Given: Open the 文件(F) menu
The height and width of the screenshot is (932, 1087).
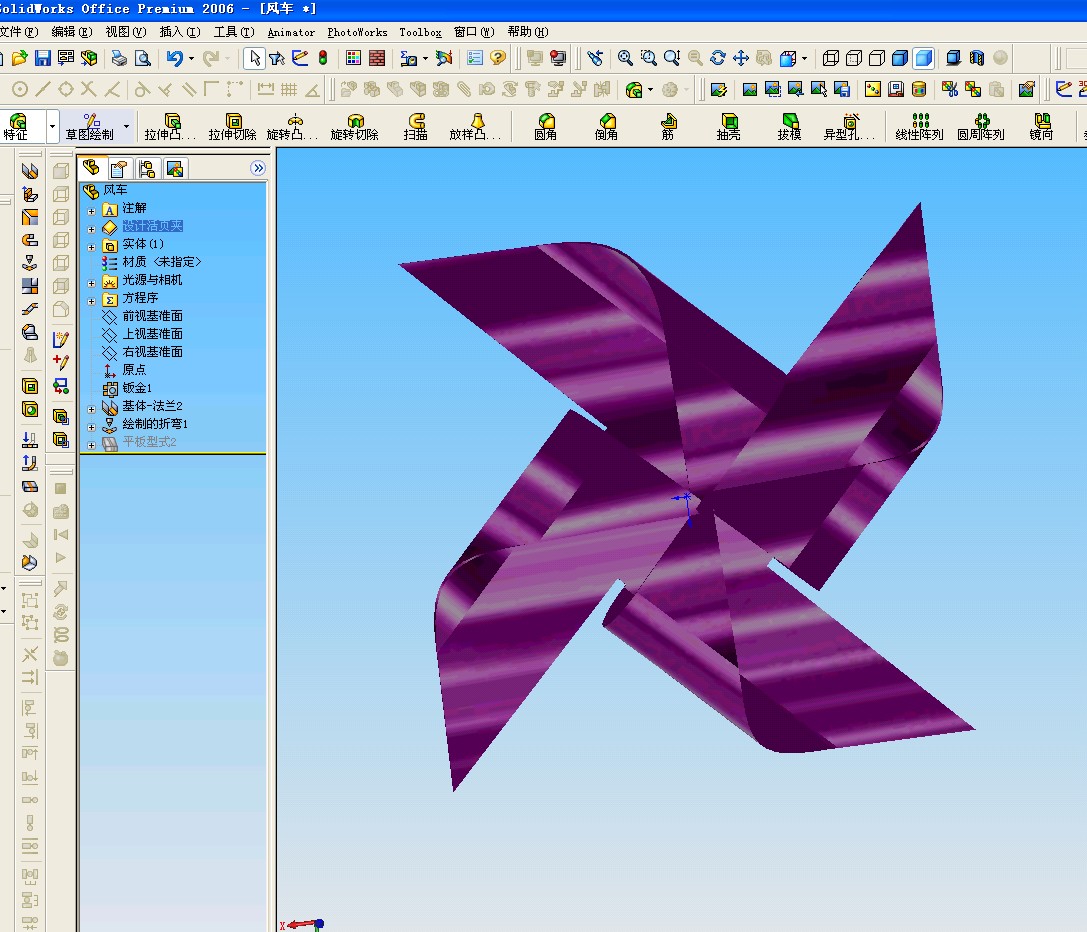Looking at the screenshot, I should click(x=19, y=32).
